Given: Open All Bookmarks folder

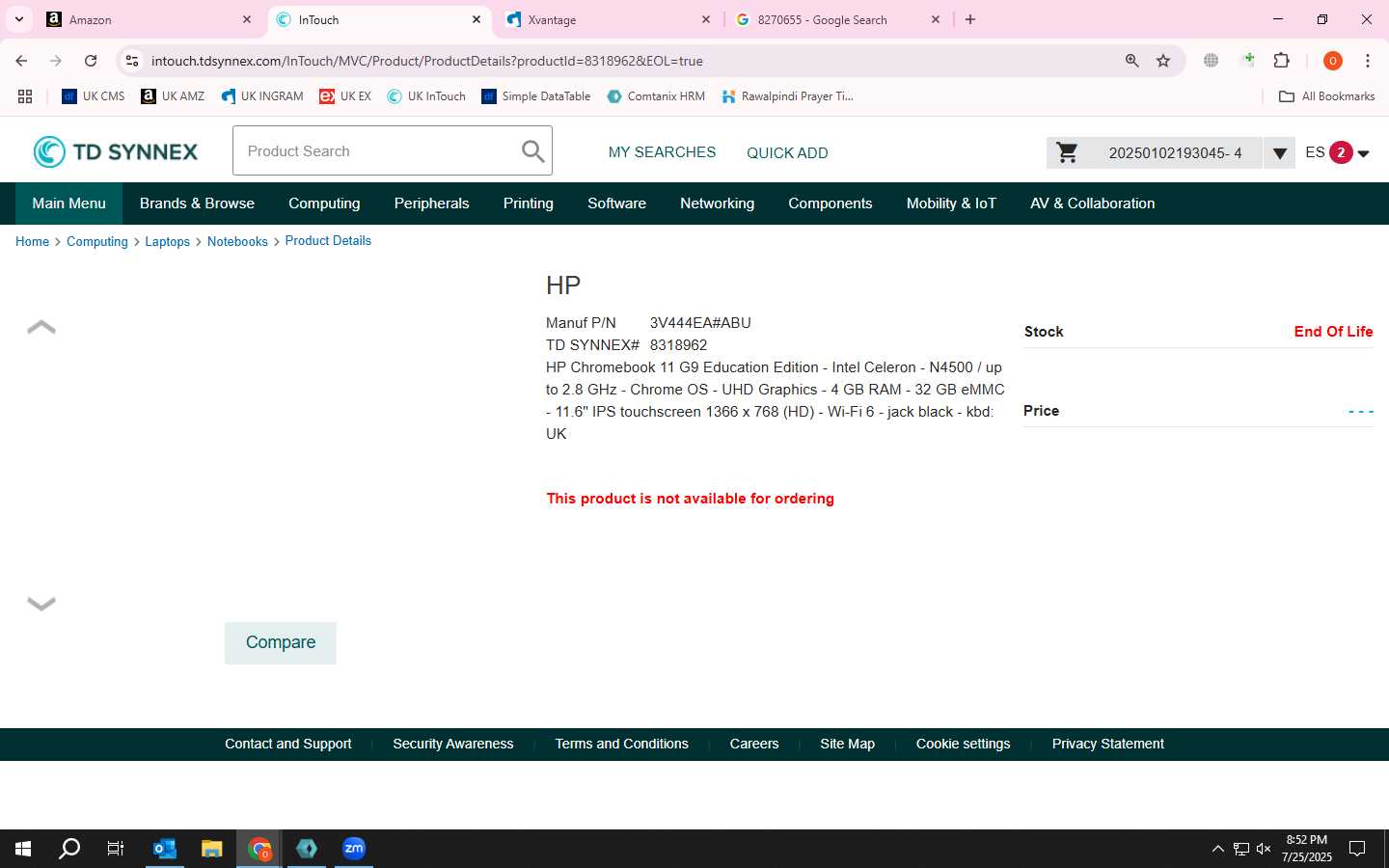Looking at the screenshot, I should [1326, 96].
